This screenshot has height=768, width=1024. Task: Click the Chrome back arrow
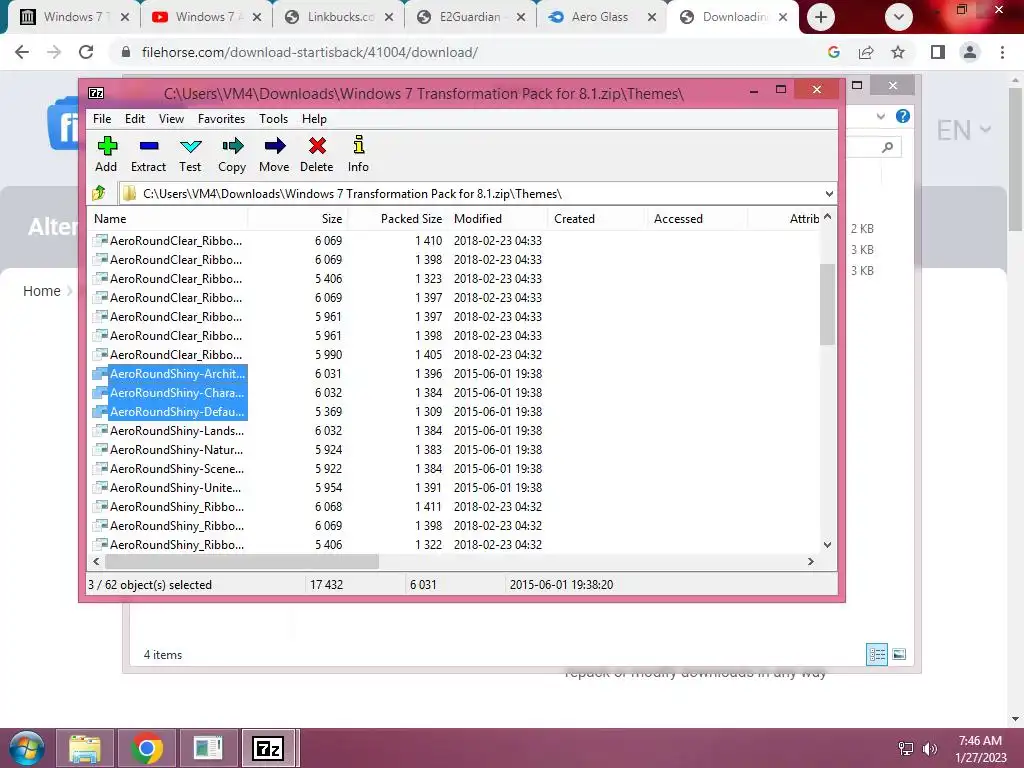point(22,52)
